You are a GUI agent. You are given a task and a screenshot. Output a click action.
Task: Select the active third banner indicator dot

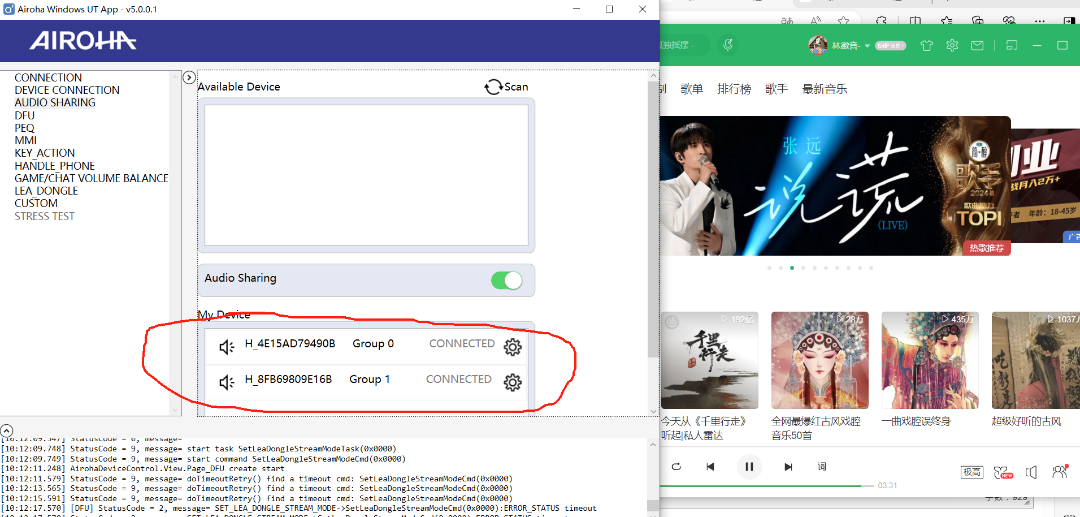792,268
